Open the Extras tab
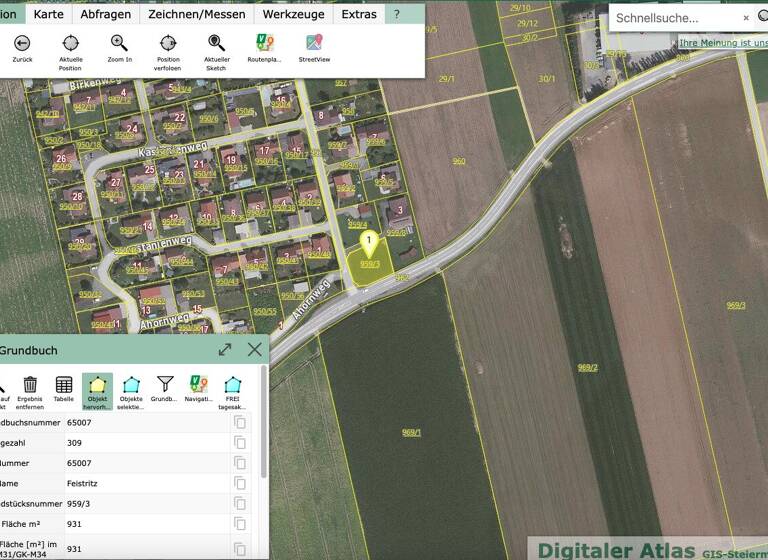 tap(359, 14)
